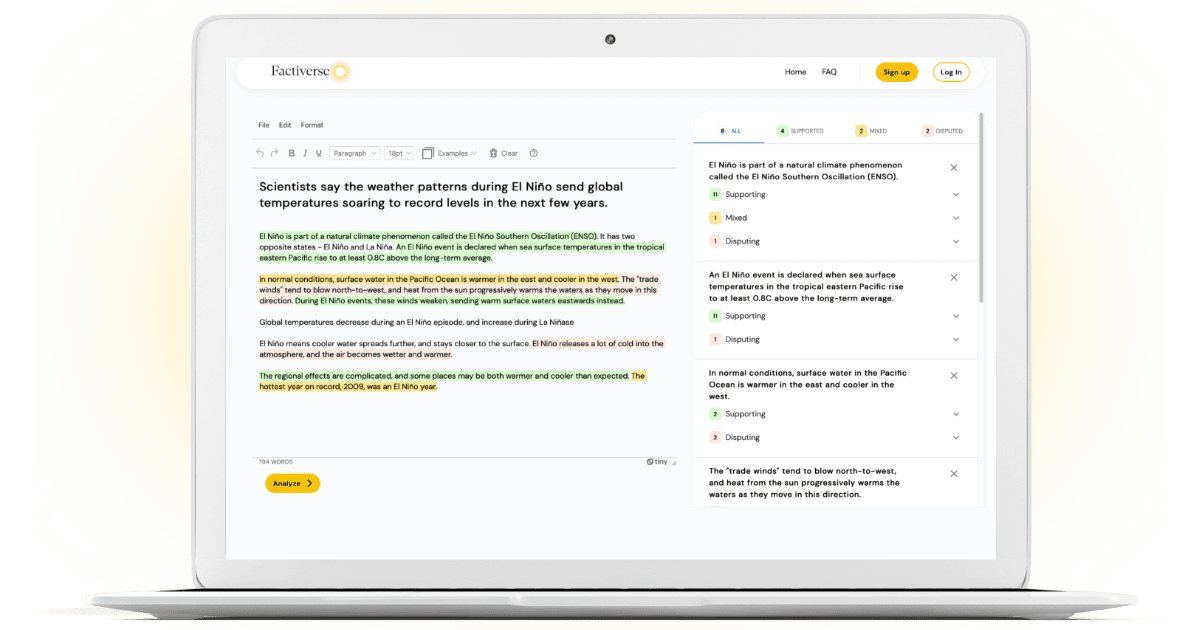Toggle underline formatting
The height and width of the screenshot is (630, 1200).
(319, 153)
